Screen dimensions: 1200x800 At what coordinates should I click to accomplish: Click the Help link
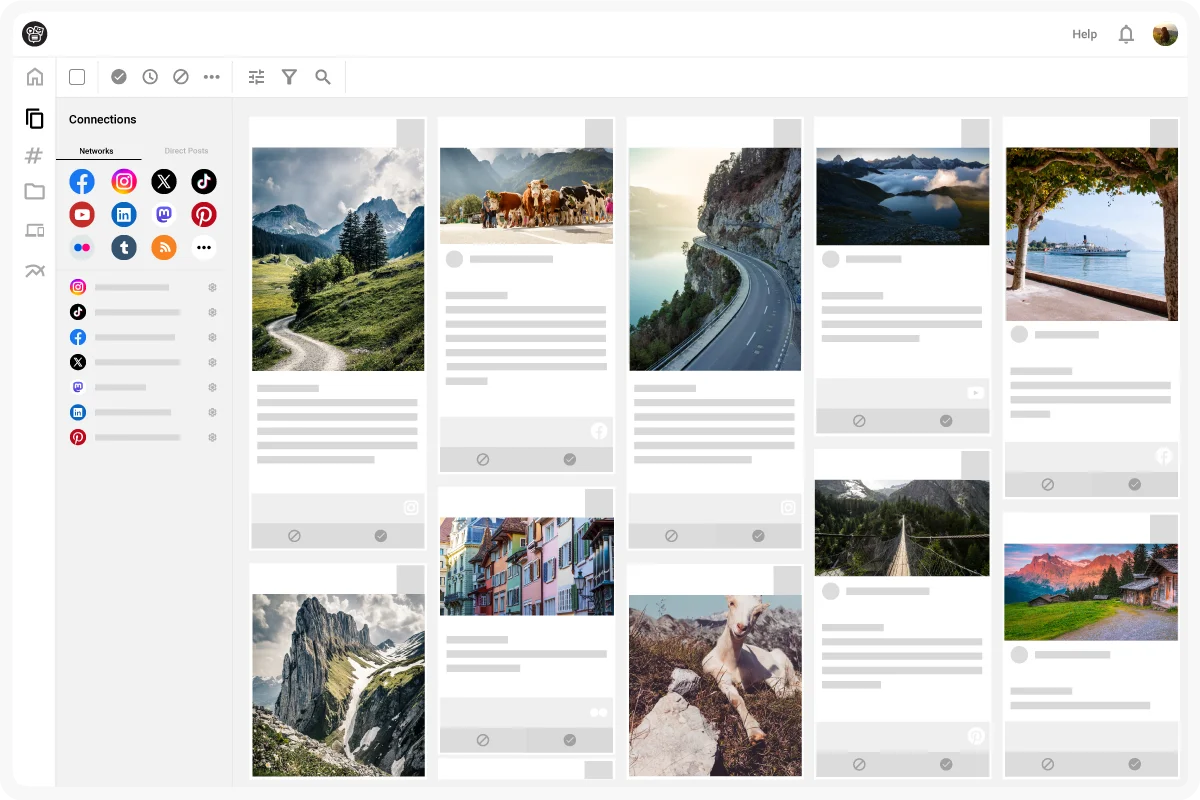1084,34
